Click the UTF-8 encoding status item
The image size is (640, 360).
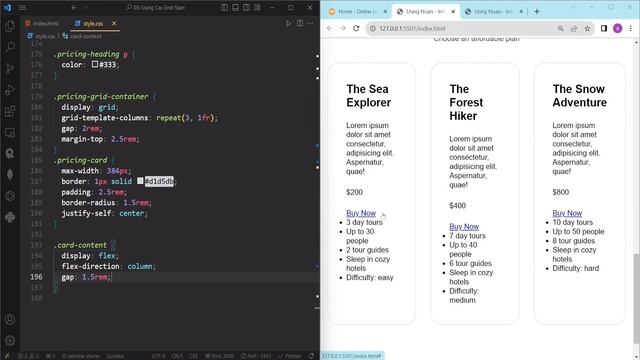tap(158, 356)
